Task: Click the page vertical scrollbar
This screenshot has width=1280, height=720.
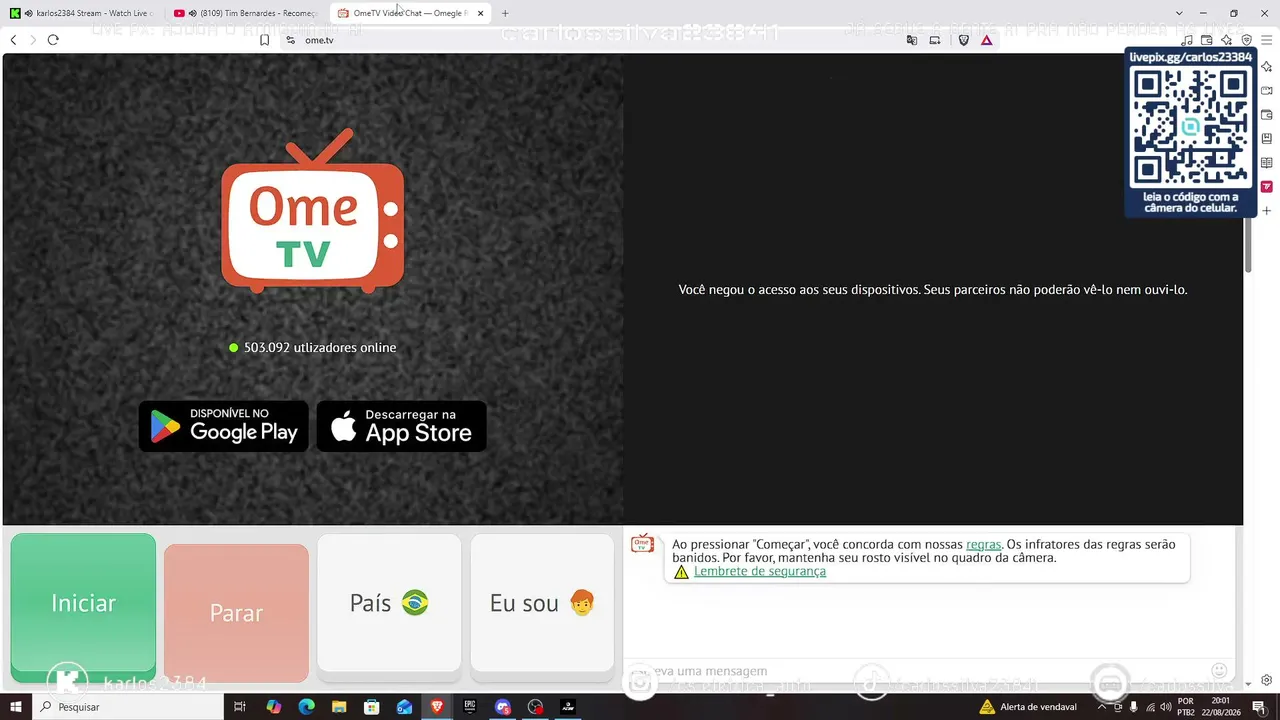Action: point(1248,243)
